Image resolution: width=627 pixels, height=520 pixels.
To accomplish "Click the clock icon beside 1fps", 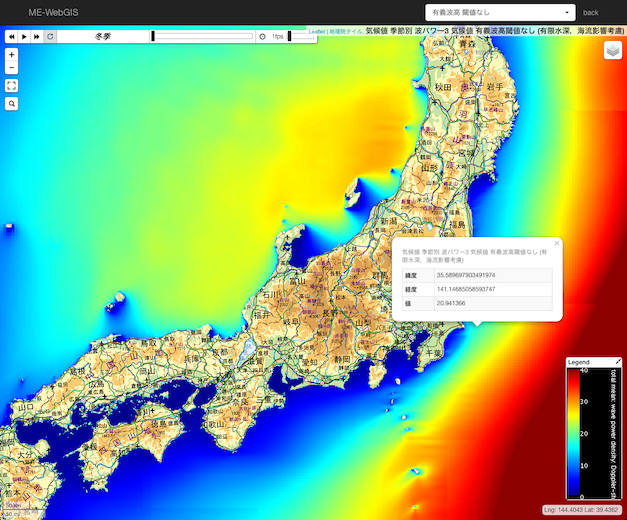I will pos(262,36).
